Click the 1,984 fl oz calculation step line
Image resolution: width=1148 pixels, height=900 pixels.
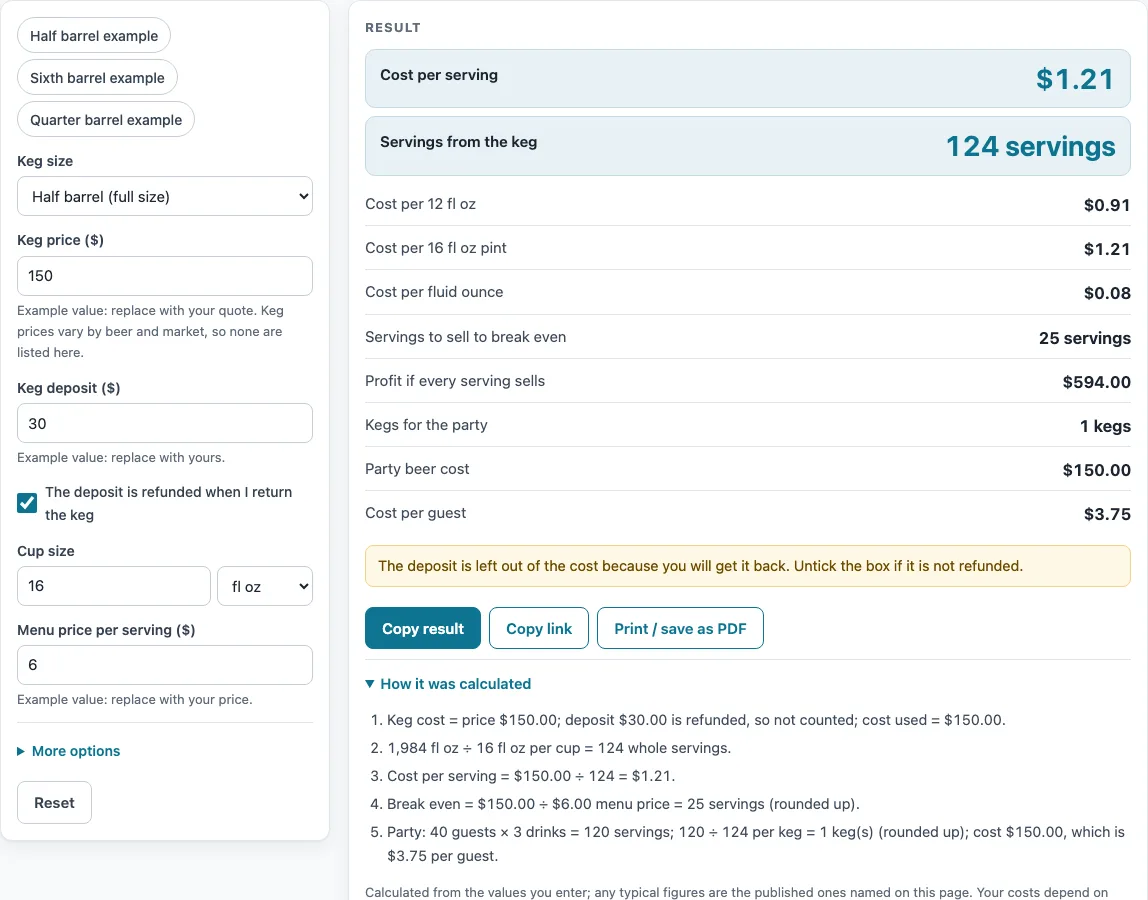[x=559, y=748]
